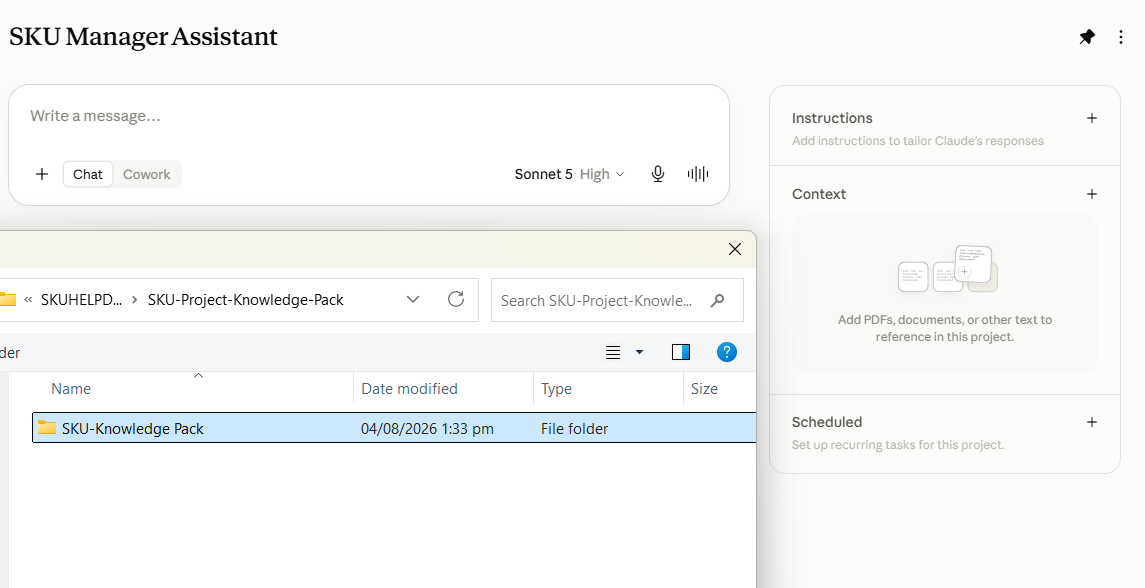1145x588 pixels.
Task: Refresh the file explorer folder view
Action: (x=456, y=299)
